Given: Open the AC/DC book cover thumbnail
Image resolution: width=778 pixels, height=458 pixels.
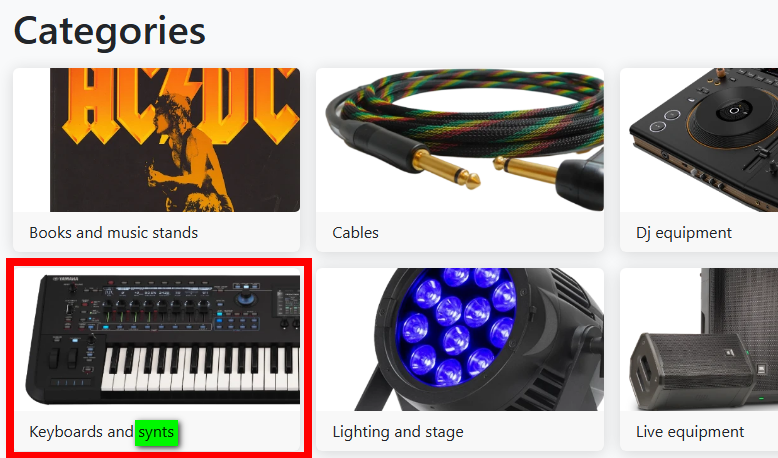Looking at the screenshot, I should coord(175,140).
